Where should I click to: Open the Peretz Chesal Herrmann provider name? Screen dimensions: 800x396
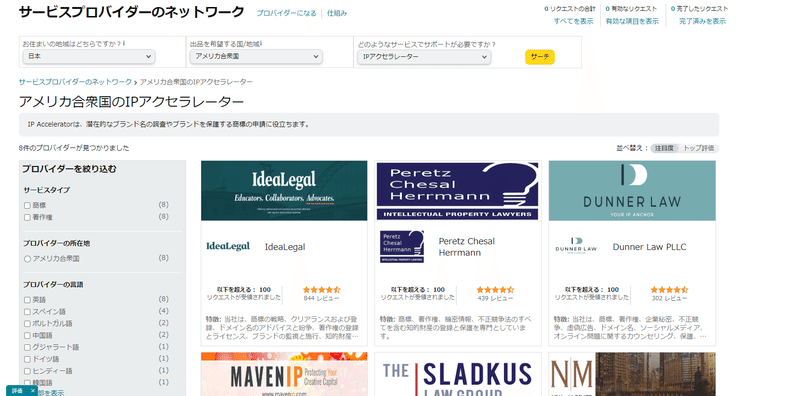[467, 247]
